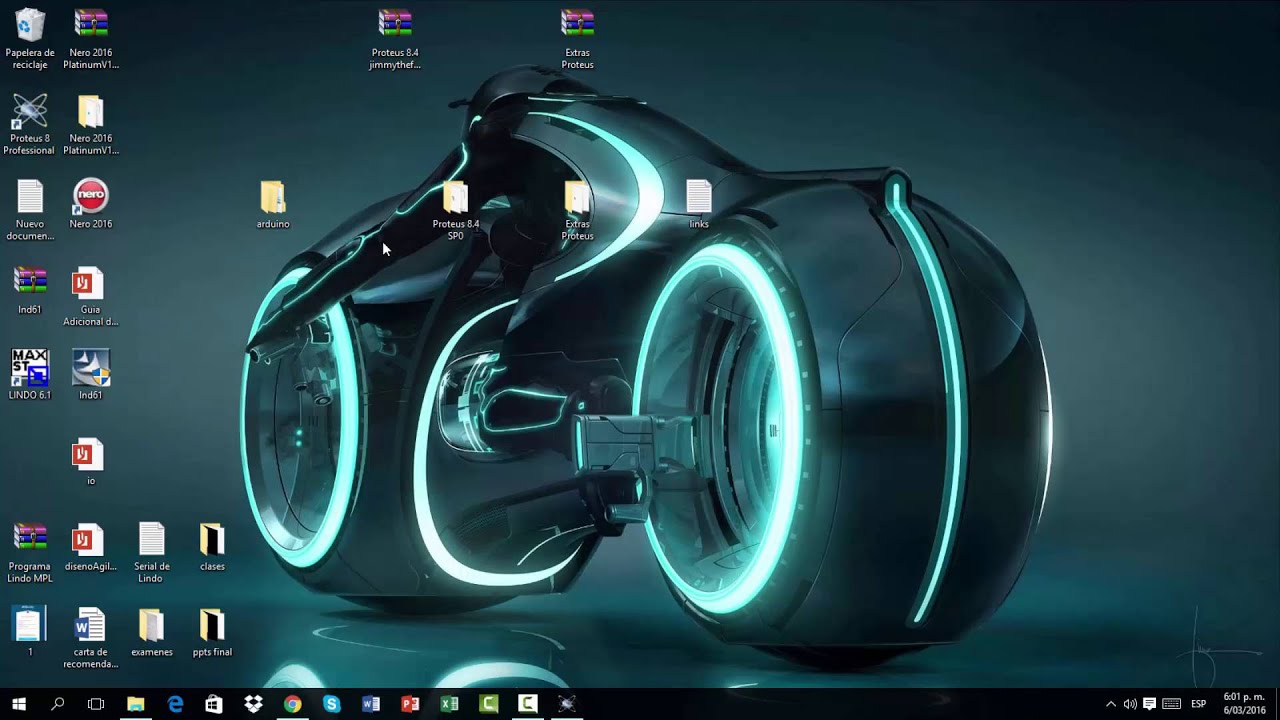This screenshot has height=720, width=1280.
Task: Open Word from the taskbar
Action: (371, 704)
